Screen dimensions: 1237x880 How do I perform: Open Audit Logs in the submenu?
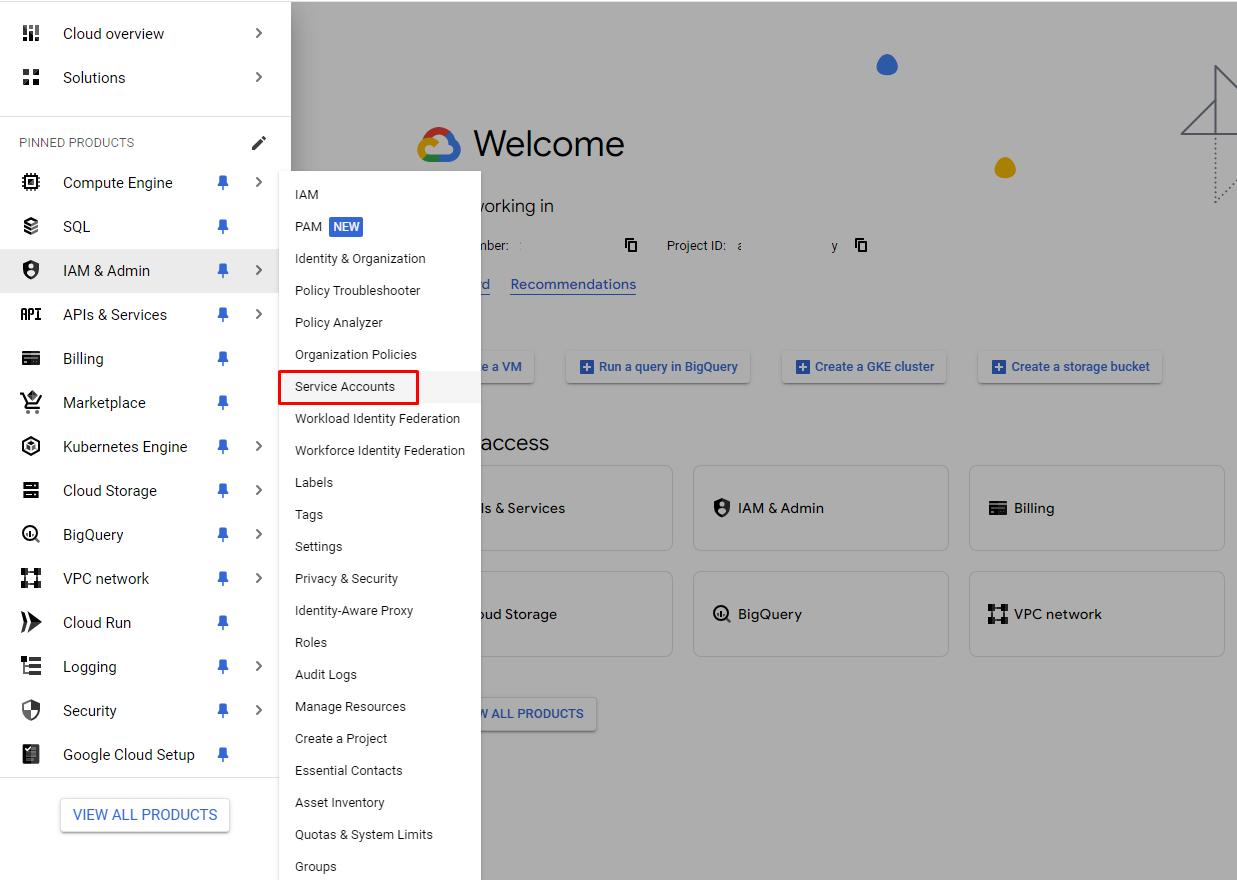pyautogui.click(x=380, y=675)
